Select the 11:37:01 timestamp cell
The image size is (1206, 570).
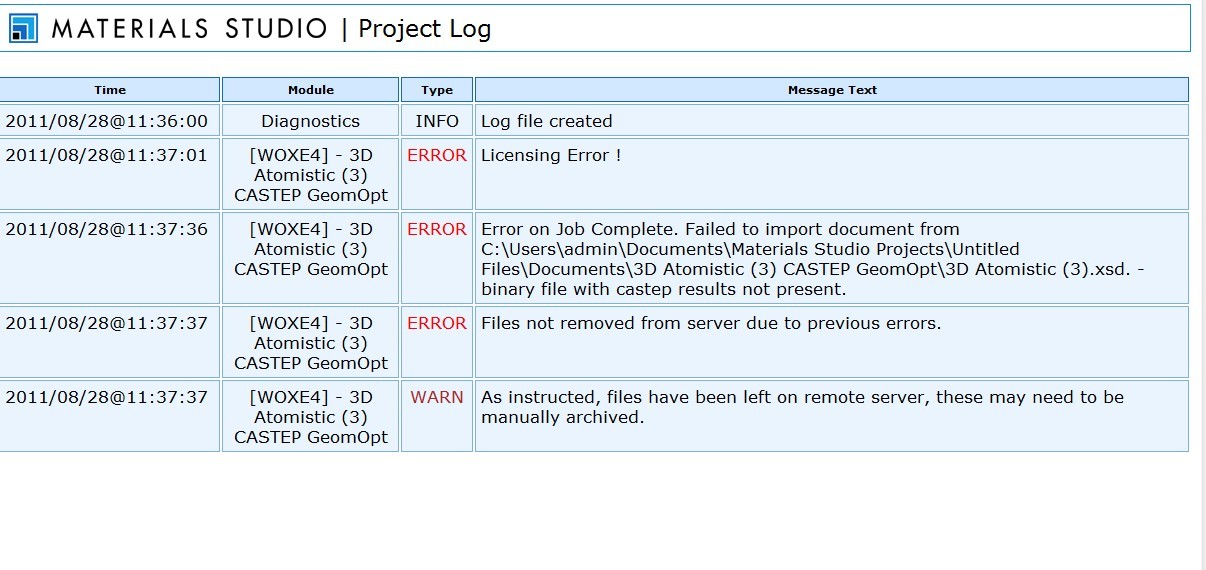pyautogui.click(x=107, y=155)
